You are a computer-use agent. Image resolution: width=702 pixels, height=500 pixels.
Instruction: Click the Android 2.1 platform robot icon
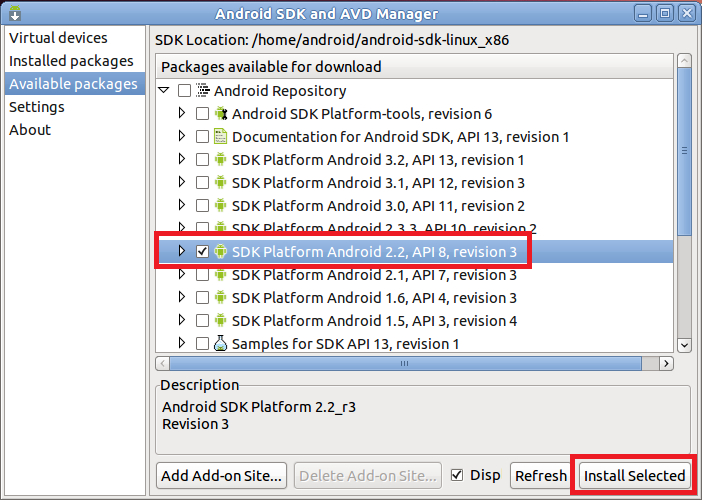pyautogui.click(x=220, y=274)
